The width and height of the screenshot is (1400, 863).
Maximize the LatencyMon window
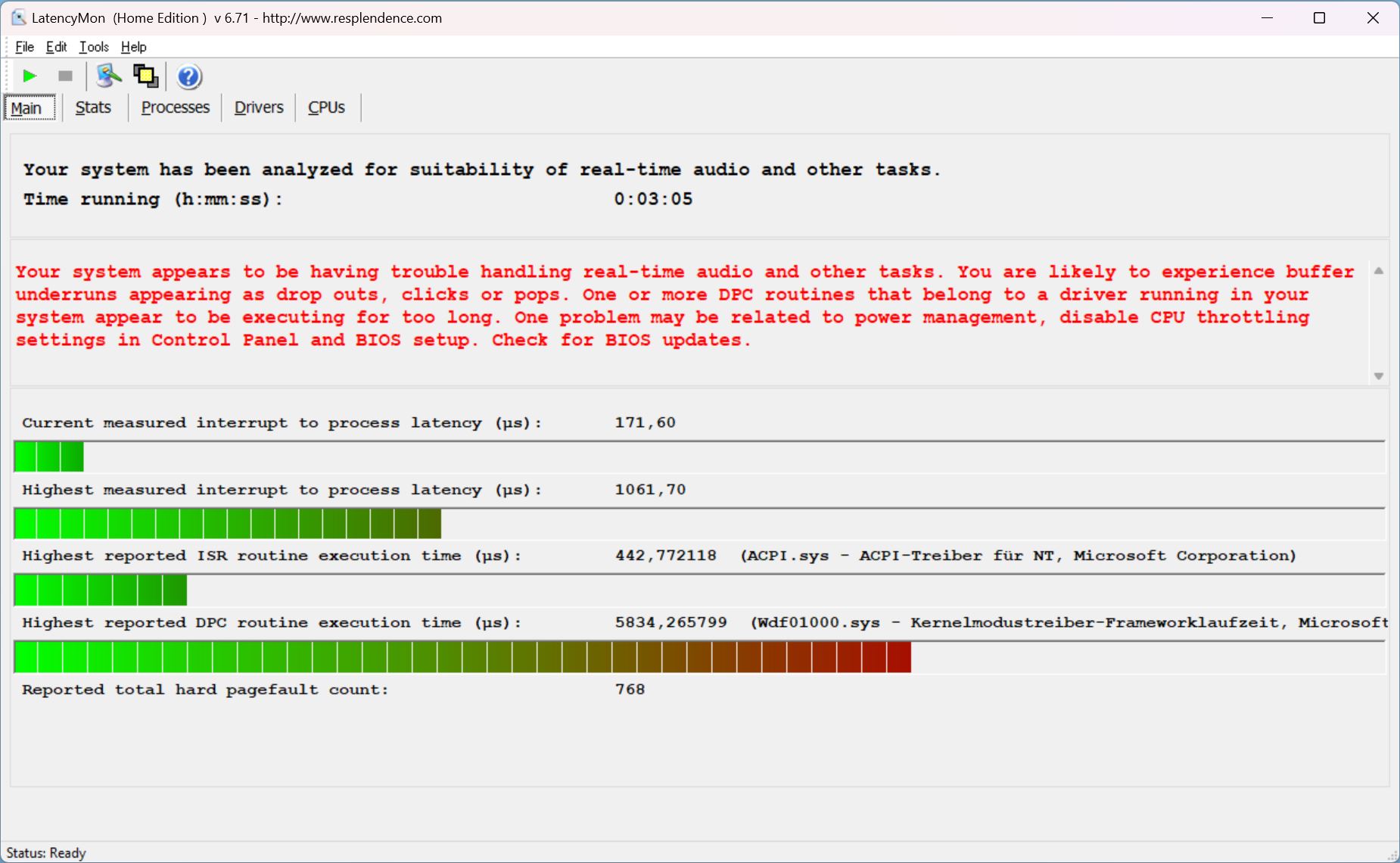coord(1319,18)
